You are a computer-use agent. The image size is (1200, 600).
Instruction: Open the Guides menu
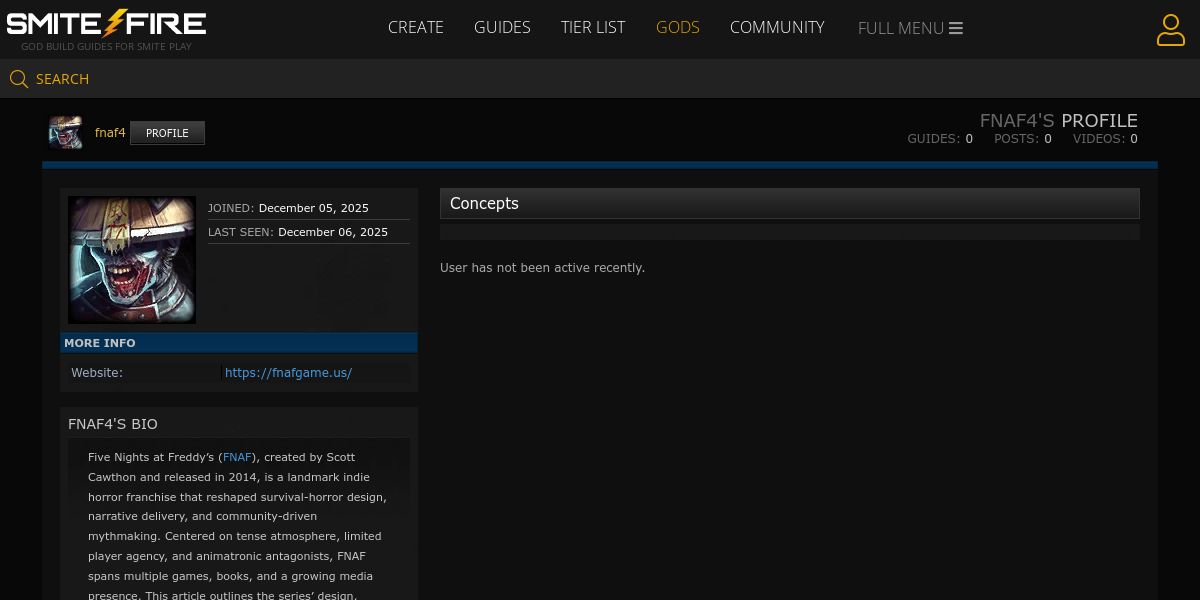[502, 28]
